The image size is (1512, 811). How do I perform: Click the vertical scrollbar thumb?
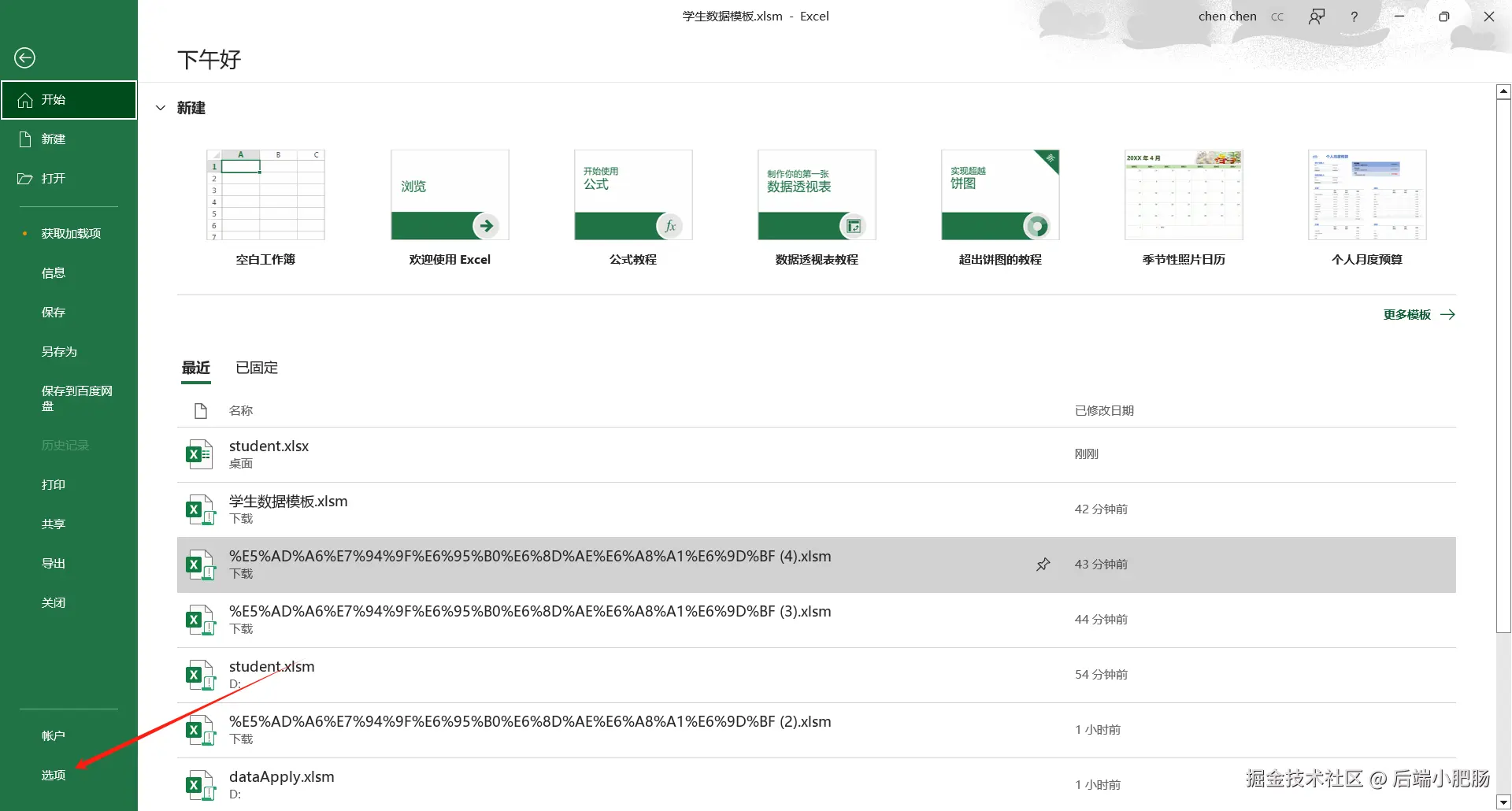coord(1503,365)
